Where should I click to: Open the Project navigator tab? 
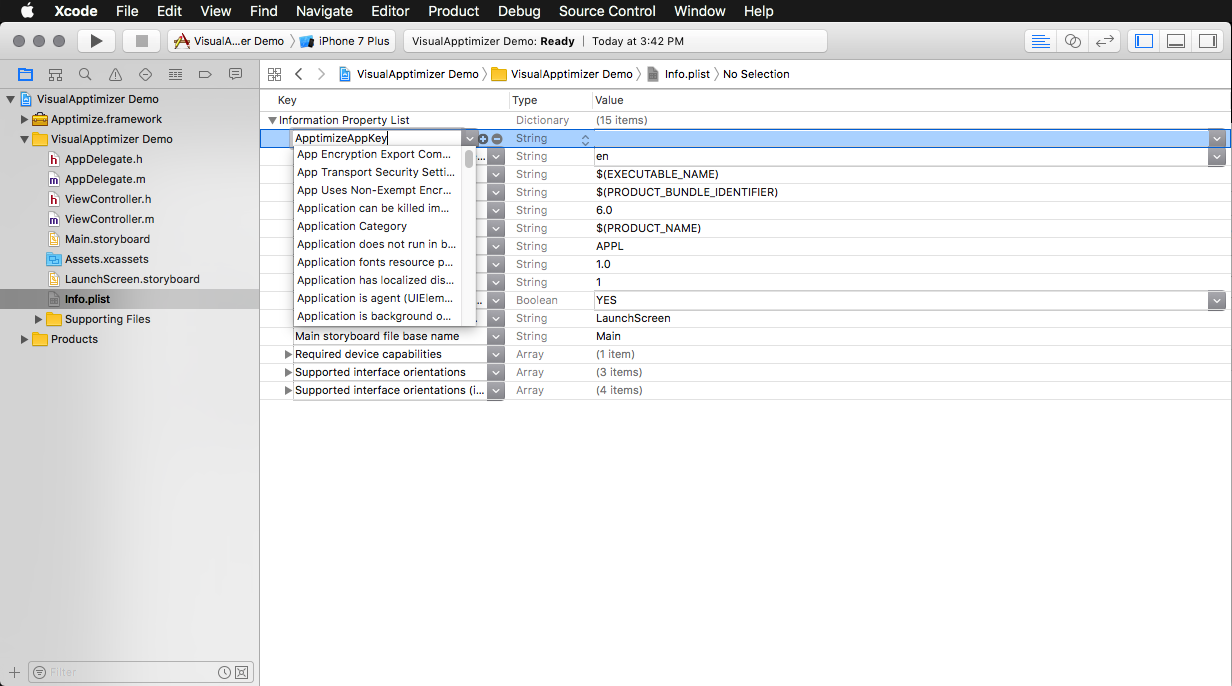click(x=25, y=74)
